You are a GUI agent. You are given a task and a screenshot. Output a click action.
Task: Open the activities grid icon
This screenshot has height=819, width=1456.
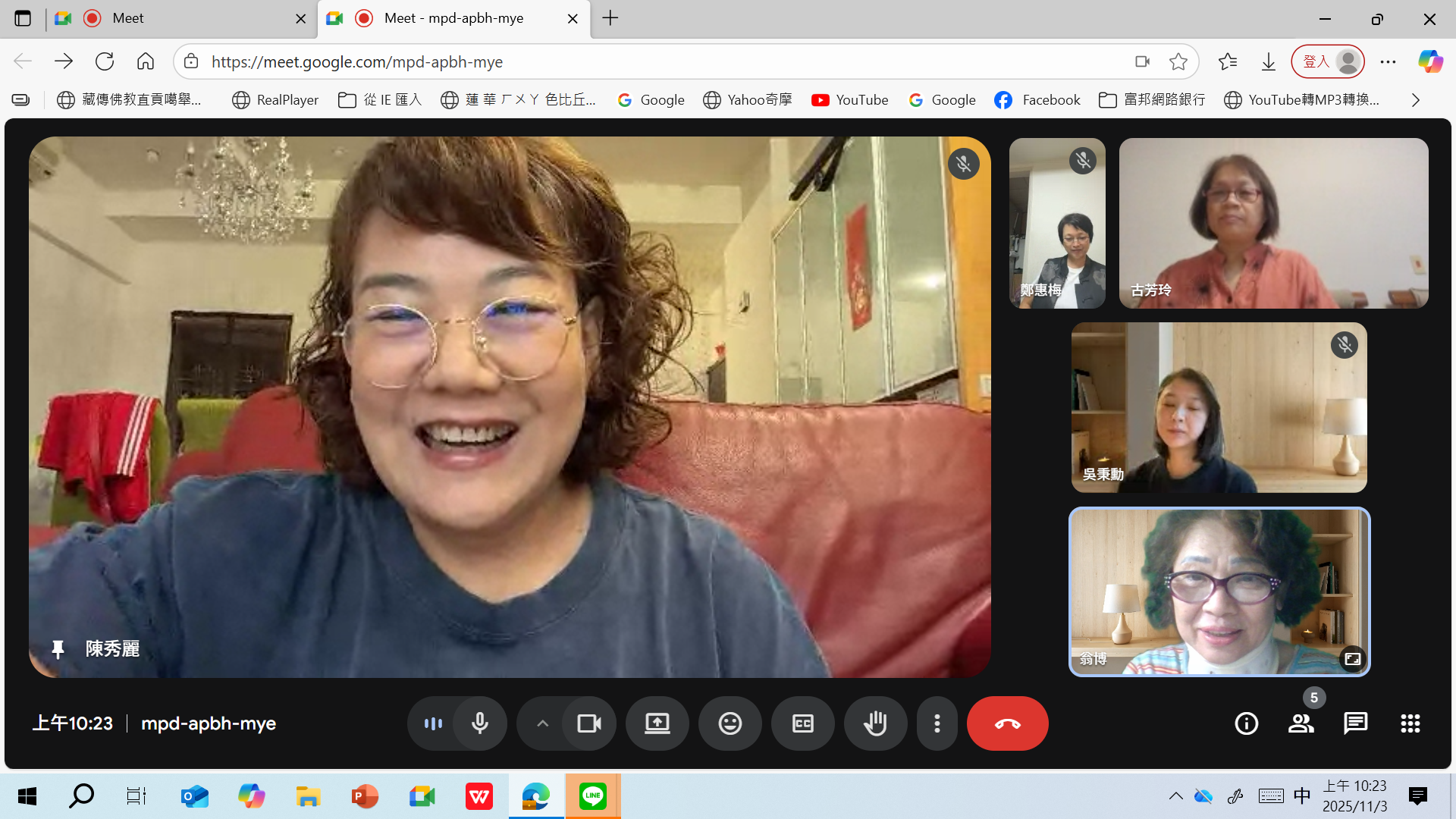(x=1410, y=723)
